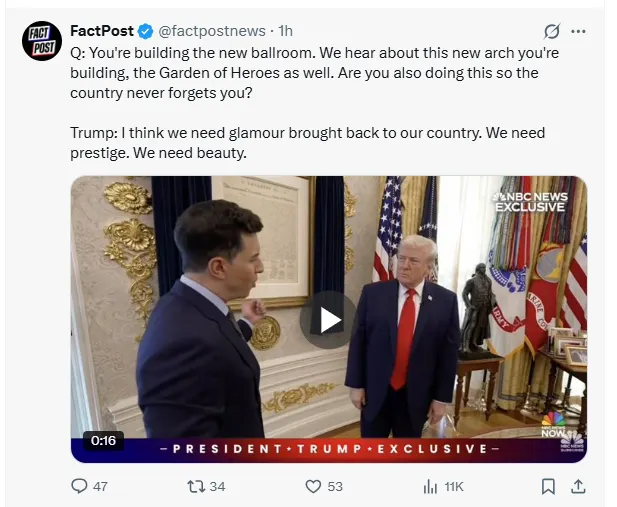
Task: Click the 11K views count
Action: pyautogui.click(x=454, y=487)
